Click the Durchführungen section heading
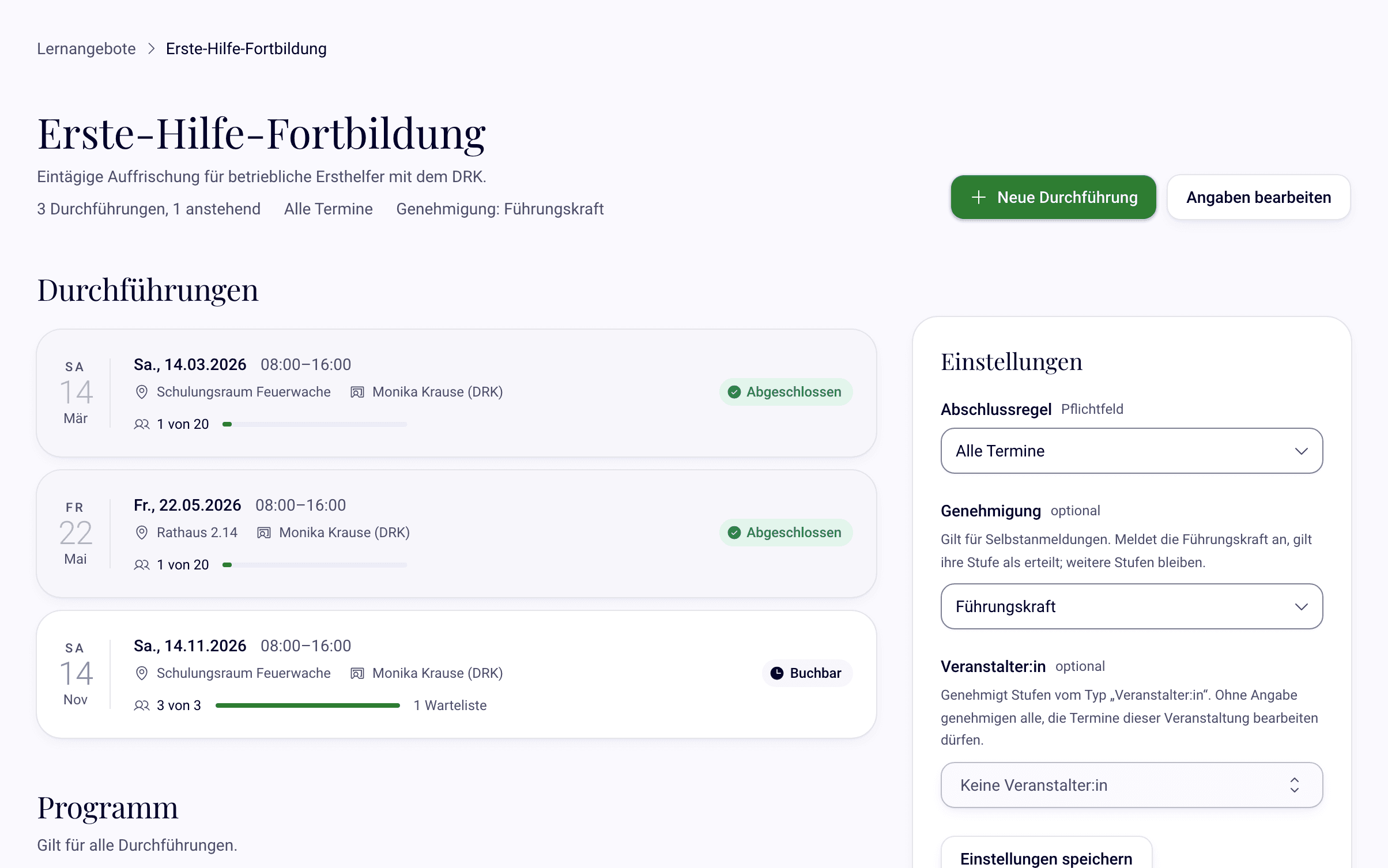Image resolution: width=1388 pixels, height=868 pixels. point(148,290)
